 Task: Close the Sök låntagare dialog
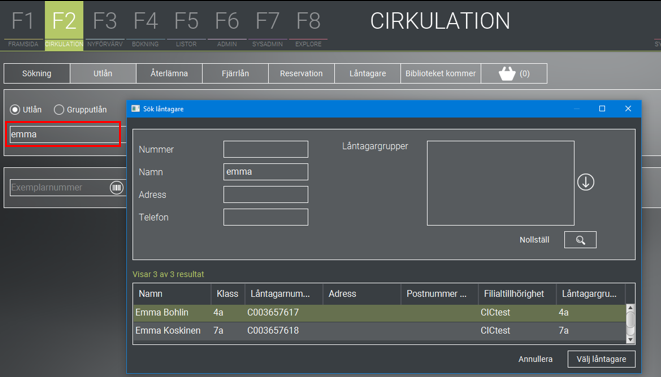tap(628, 109)
